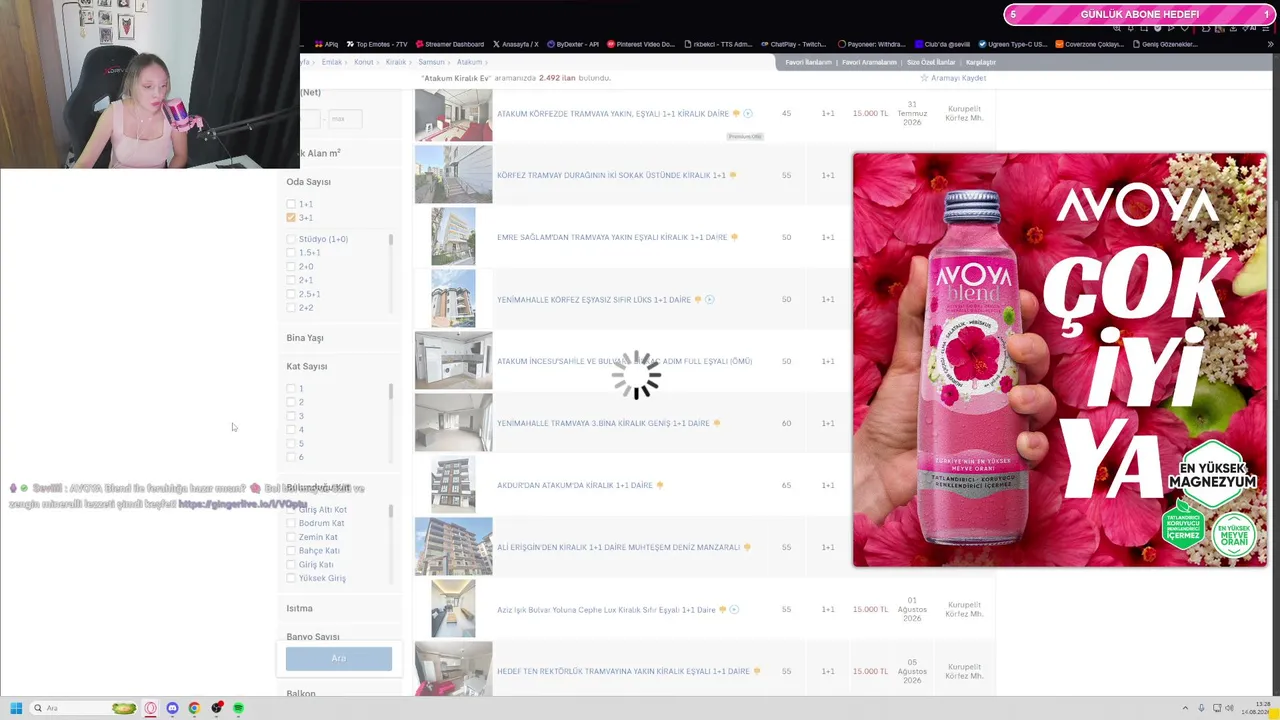Open Opera GX from the taskbar
Image resolution: width=1280 pixels, height=720 pixels.
(x=151, y=708)
